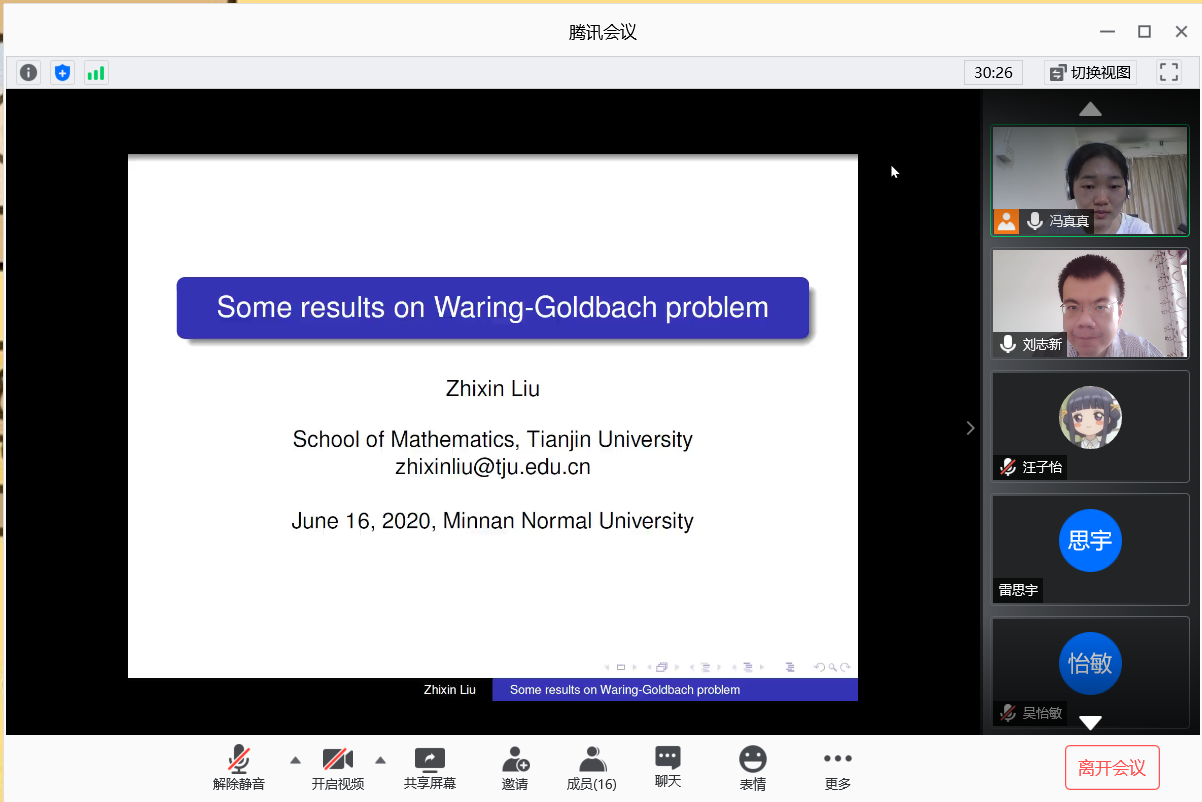Open the meeting info icon
The width and height of the screenshot is (1202, 802).
pos(29,72)
